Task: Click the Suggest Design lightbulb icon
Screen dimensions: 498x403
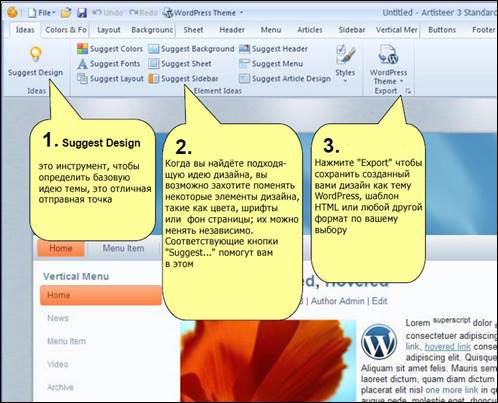Action: 35,54
